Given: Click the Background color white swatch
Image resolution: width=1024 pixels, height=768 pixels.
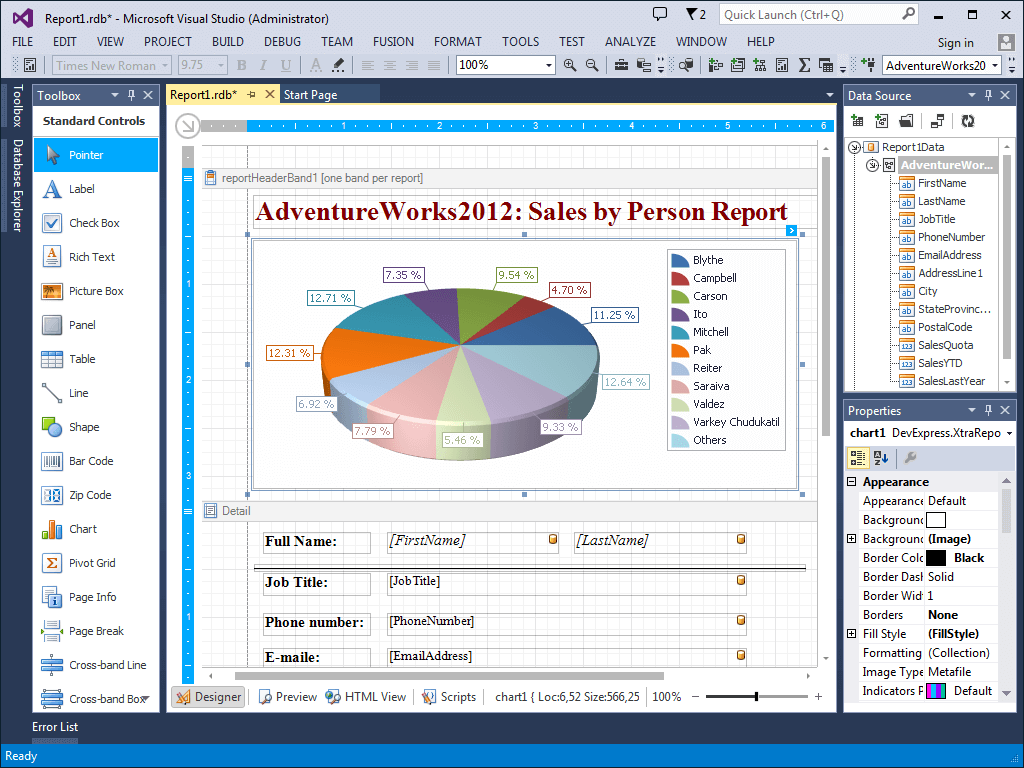Looking at the screenshot, I should 936,520.
